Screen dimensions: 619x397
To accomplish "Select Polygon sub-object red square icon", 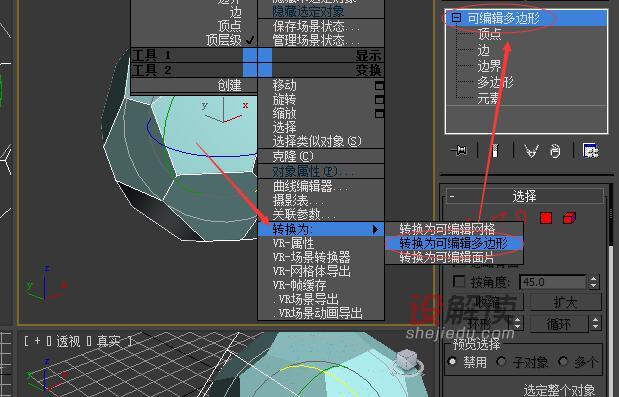I will pyautogui.click(x=546, y=218).
